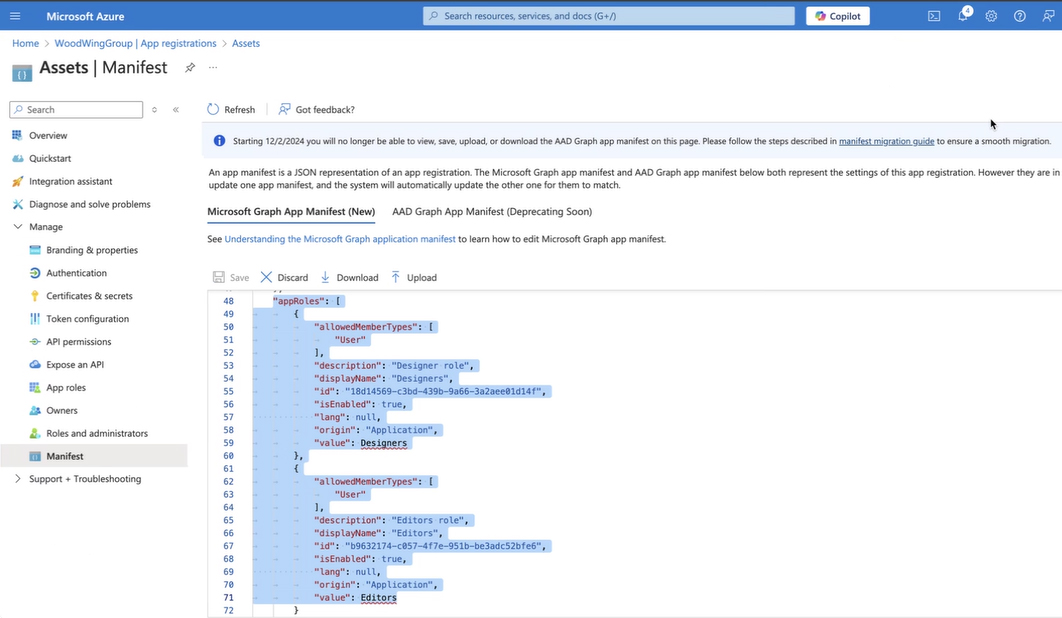Image resolution: width=1062 pixels, height=618 pixels.
Task: Open Understanding the Microsoft Graph application manifest link
Action: pos(340,239)
